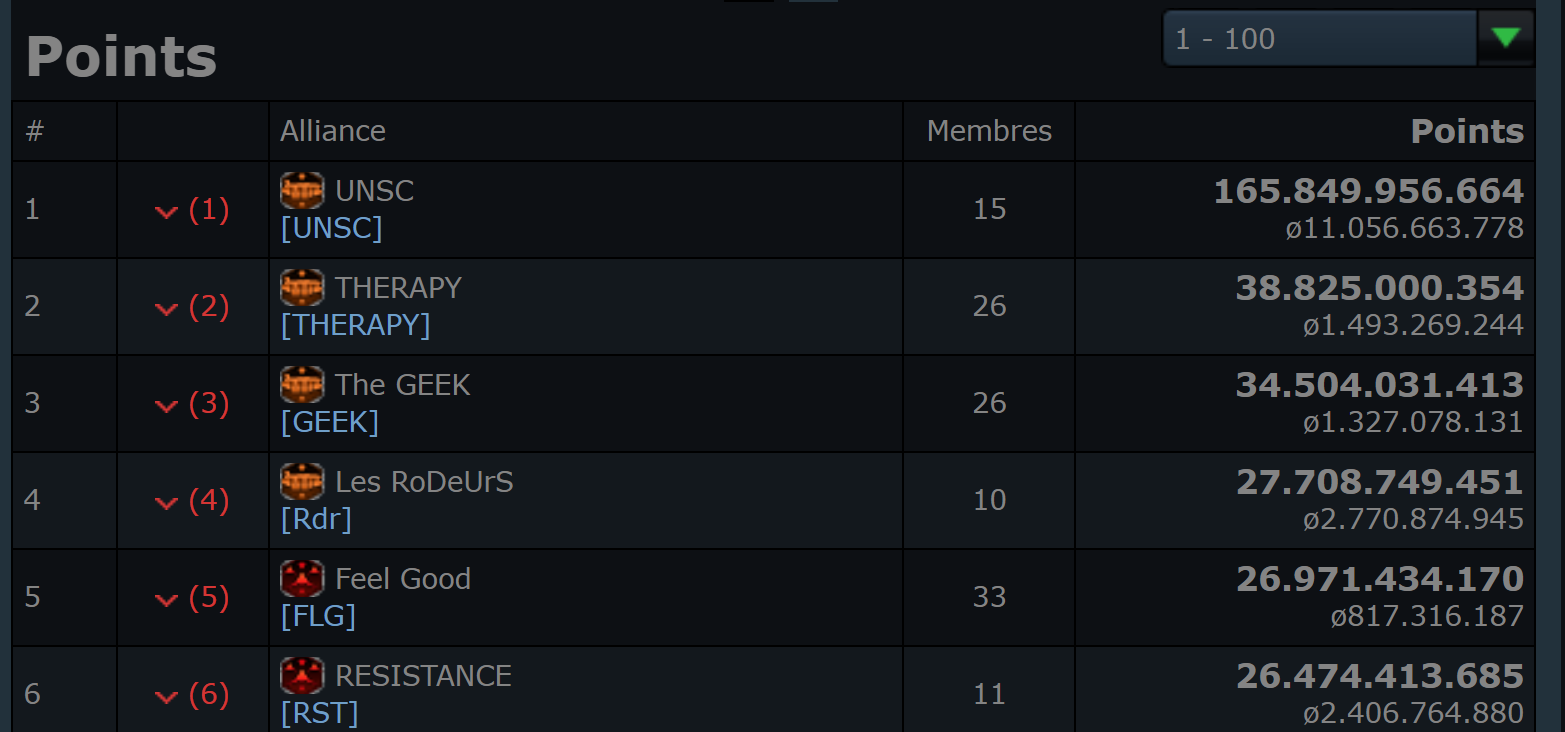1565x732 pixels.
Task: Click the green dropdown arrow button
Action: pyautogui.click(x=1505, y=39)
